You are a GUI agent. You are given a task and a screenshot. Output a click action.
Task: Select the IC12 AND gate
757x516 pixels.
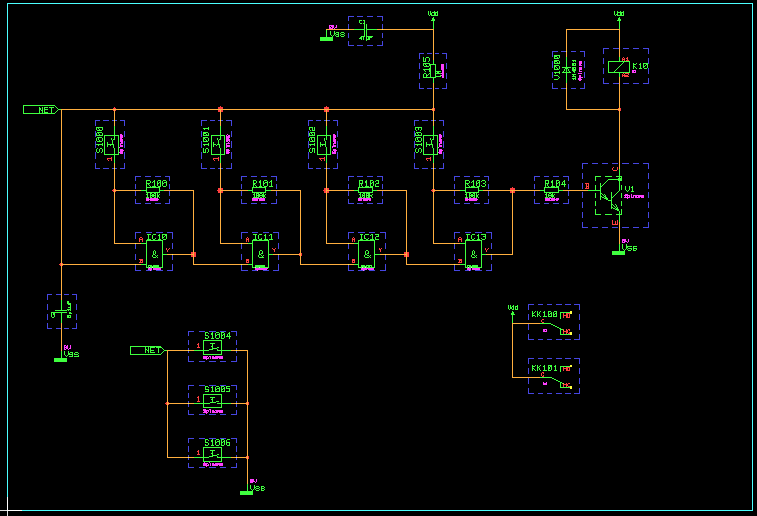(x=368, y=252)
